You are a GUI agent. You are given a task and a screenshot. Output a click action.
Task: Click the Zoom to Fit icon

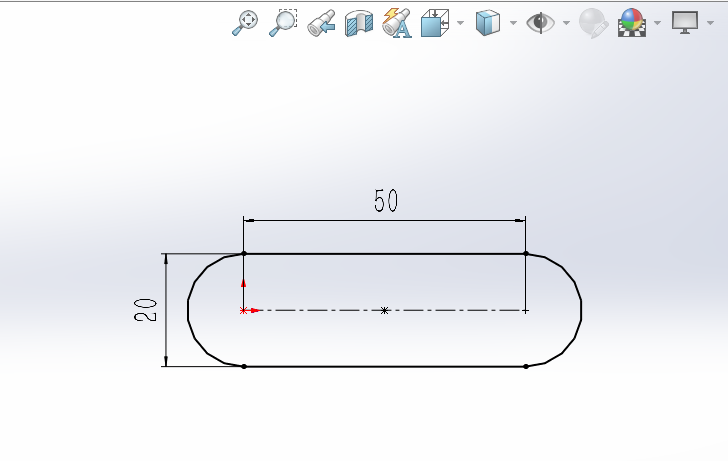(245, 22)
